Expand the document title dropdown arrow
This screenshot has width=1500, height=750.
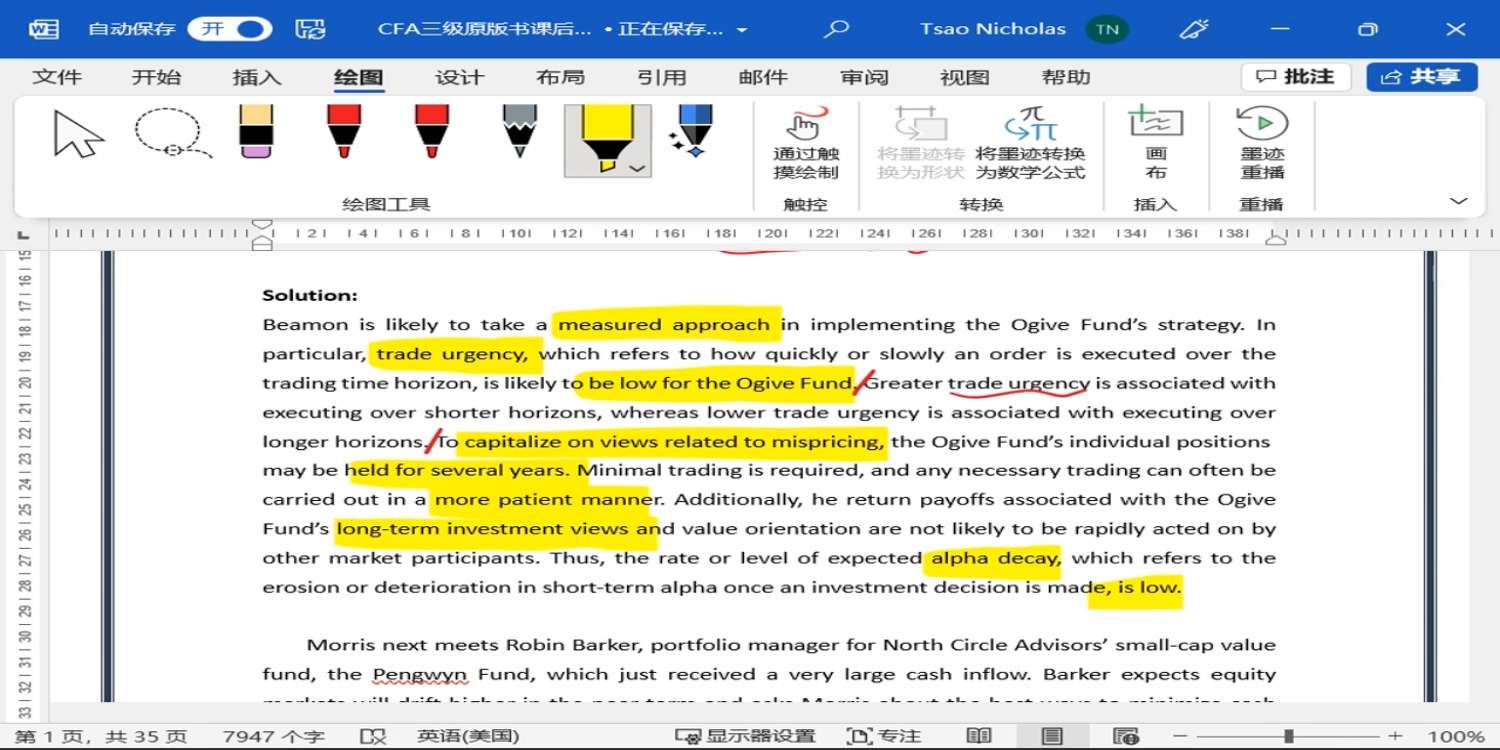742,30
